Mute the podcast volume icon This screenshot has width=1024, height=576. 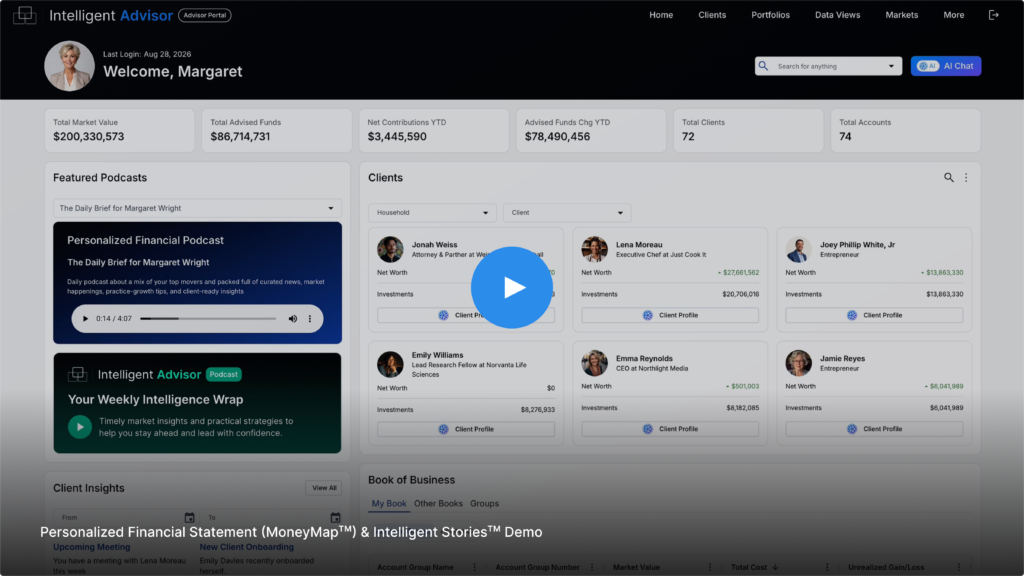[293, 319]
